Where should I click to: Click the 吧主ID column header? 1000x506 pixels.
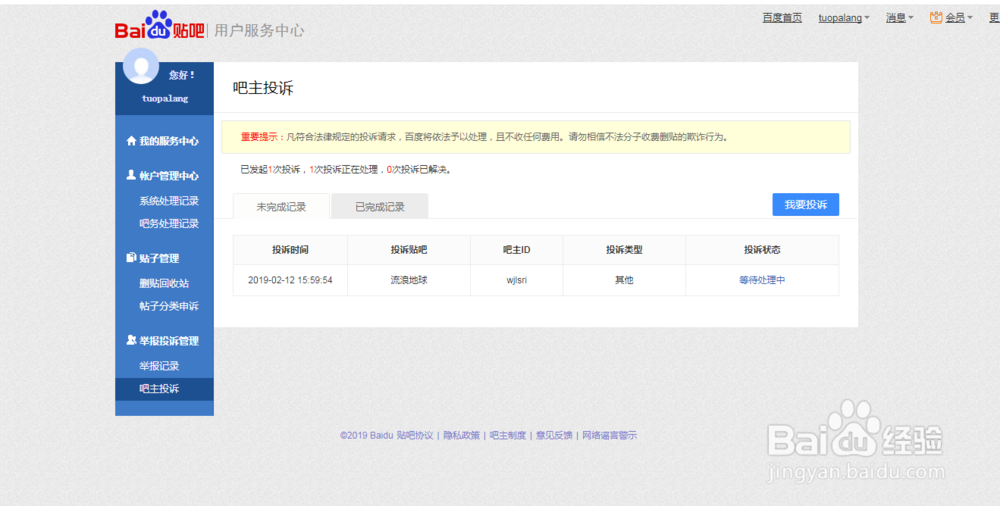(x=517, y=250)
